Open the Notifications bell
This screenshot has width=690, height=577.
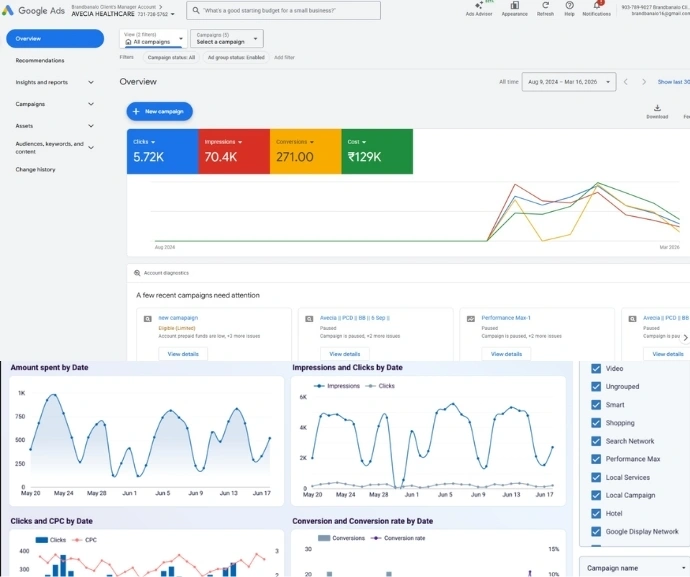point(596,6)
